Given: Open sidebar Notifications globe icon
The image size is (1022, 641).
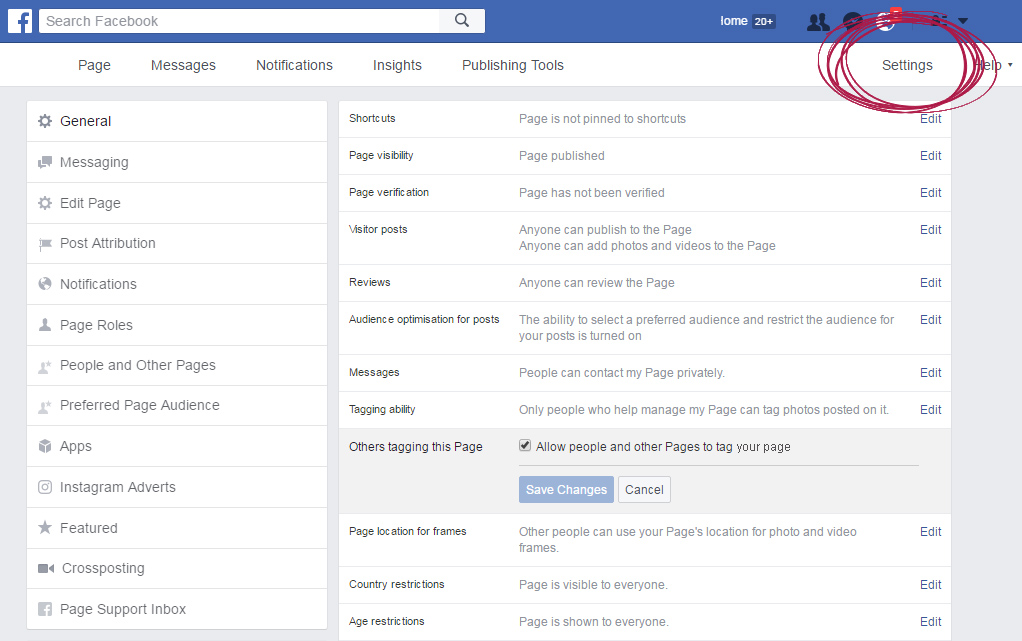Looking at the screenshot, I should 45,284.
